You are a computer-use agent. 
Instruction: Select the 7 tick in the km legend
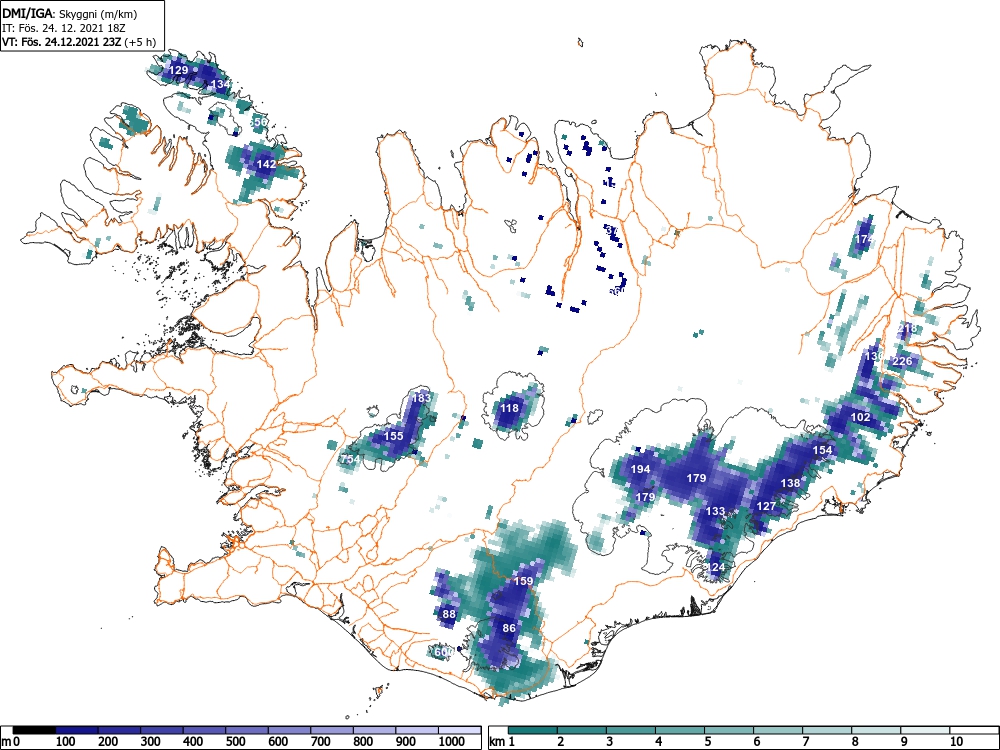[805, 742]
